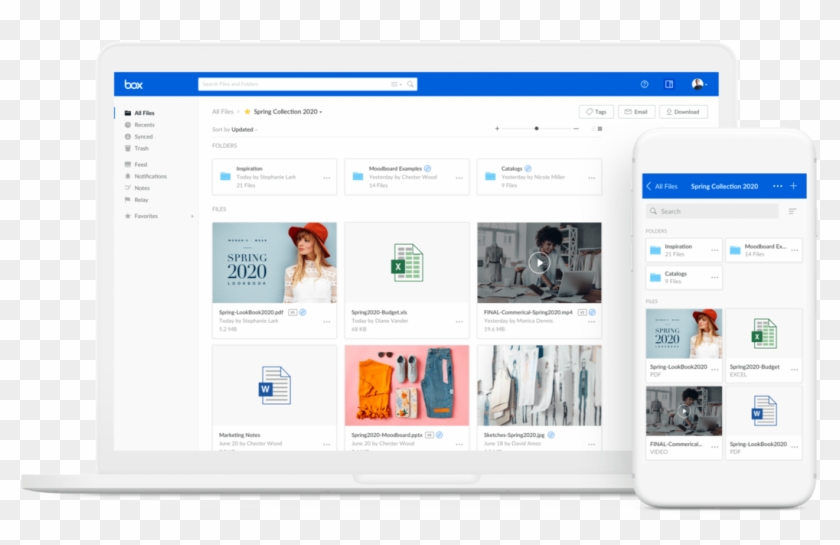
Task: Open Catalogs folder on phone
Action: tap(684, 278)
